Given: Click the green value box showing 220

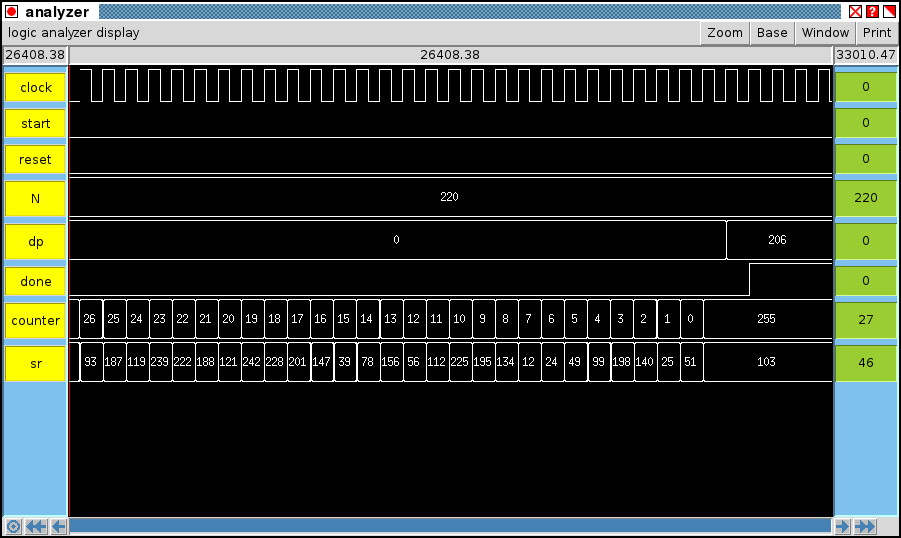Looking at the screenshot, I should pyautogui.click(x=865, y=198).
